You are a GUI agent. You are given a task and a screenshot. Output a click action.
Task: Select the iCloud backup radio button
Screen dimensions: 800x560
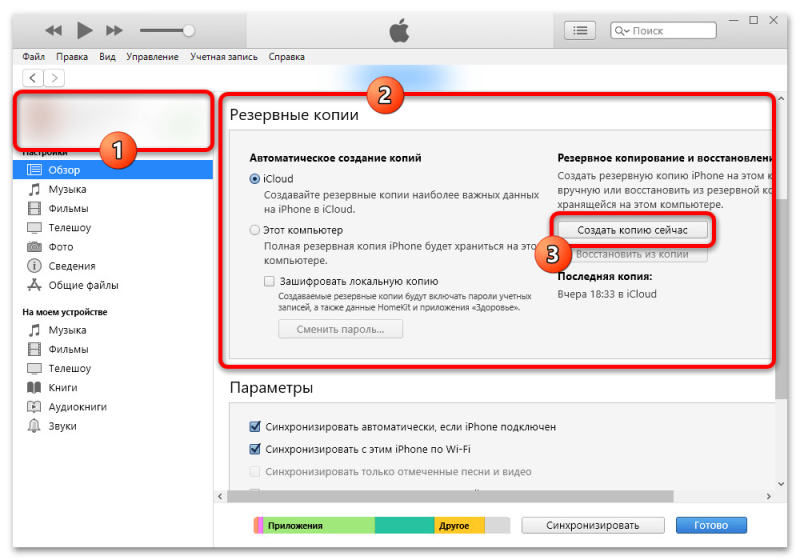point(255,179)
